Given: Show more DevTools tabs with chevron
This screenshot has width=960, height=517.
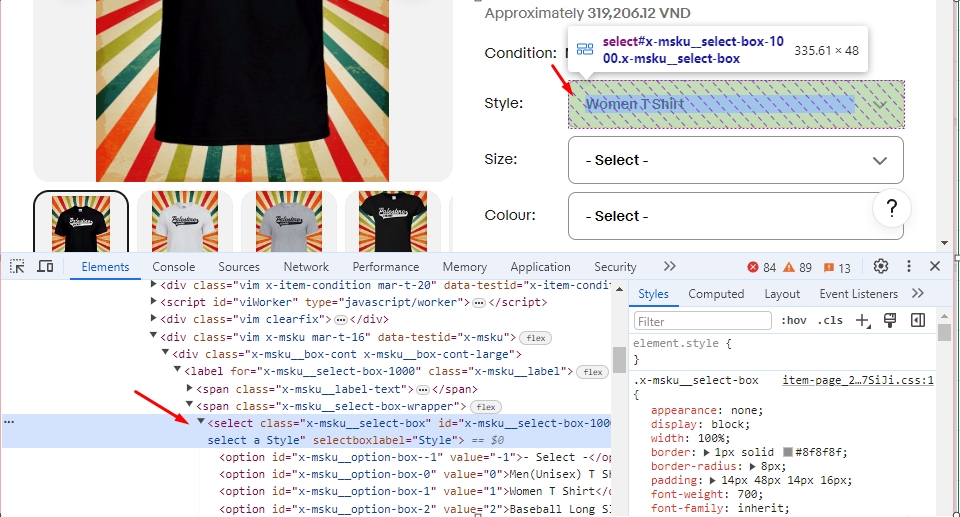Looking at the screenshot, I should [x=670, y=267].
